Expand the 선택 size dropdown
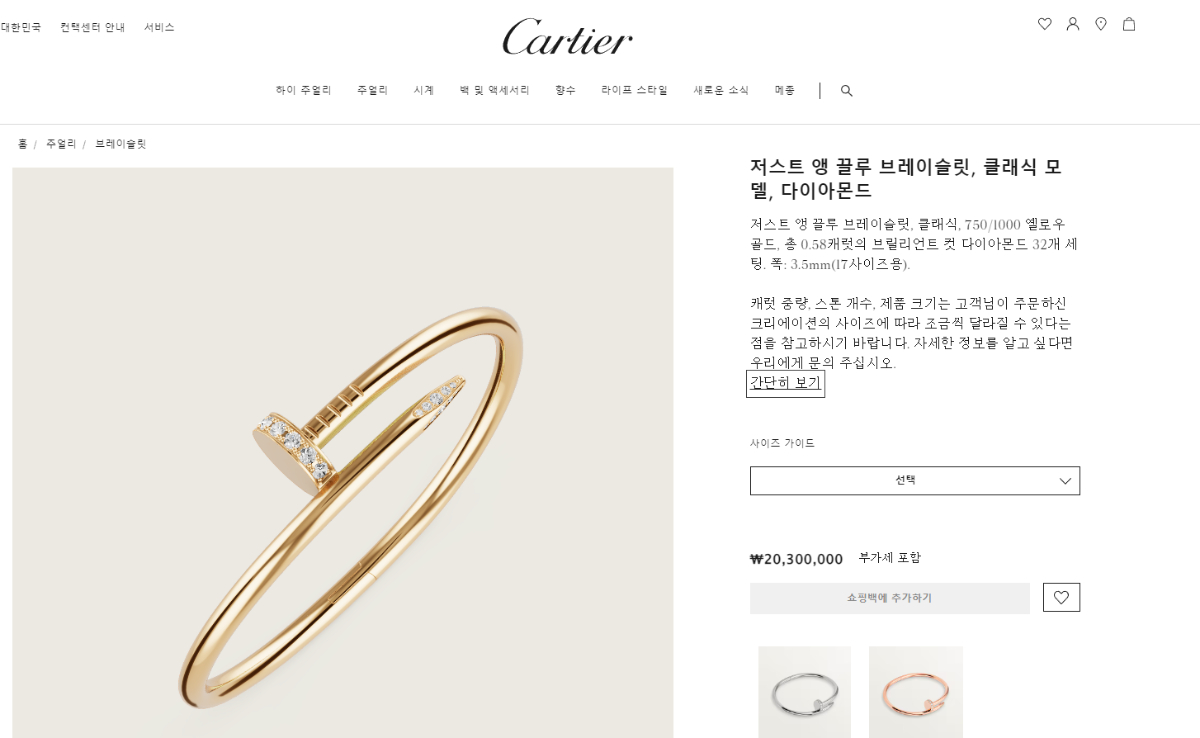 click(x=915, y=480)
